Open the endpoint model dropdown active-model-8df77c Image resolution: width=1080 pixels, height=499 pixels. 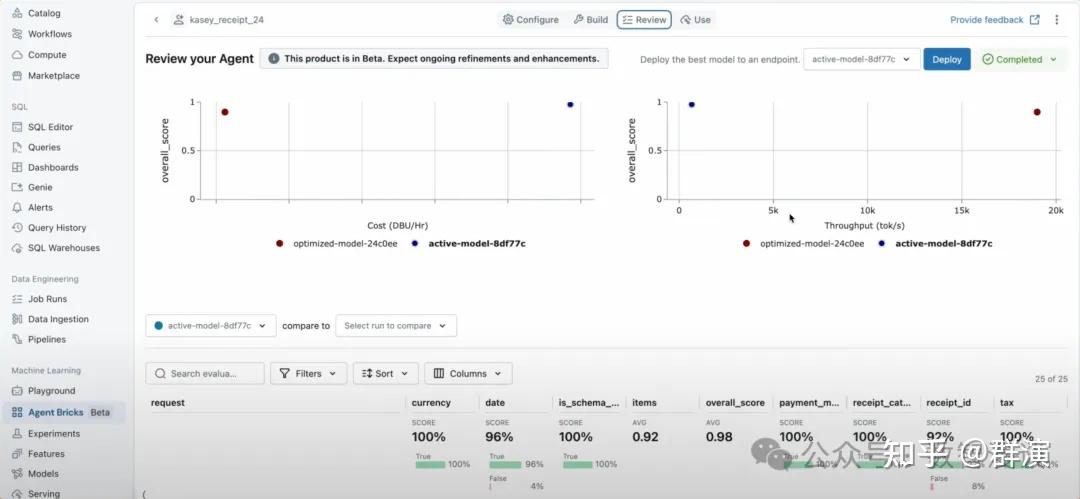[x=861, y=60]
